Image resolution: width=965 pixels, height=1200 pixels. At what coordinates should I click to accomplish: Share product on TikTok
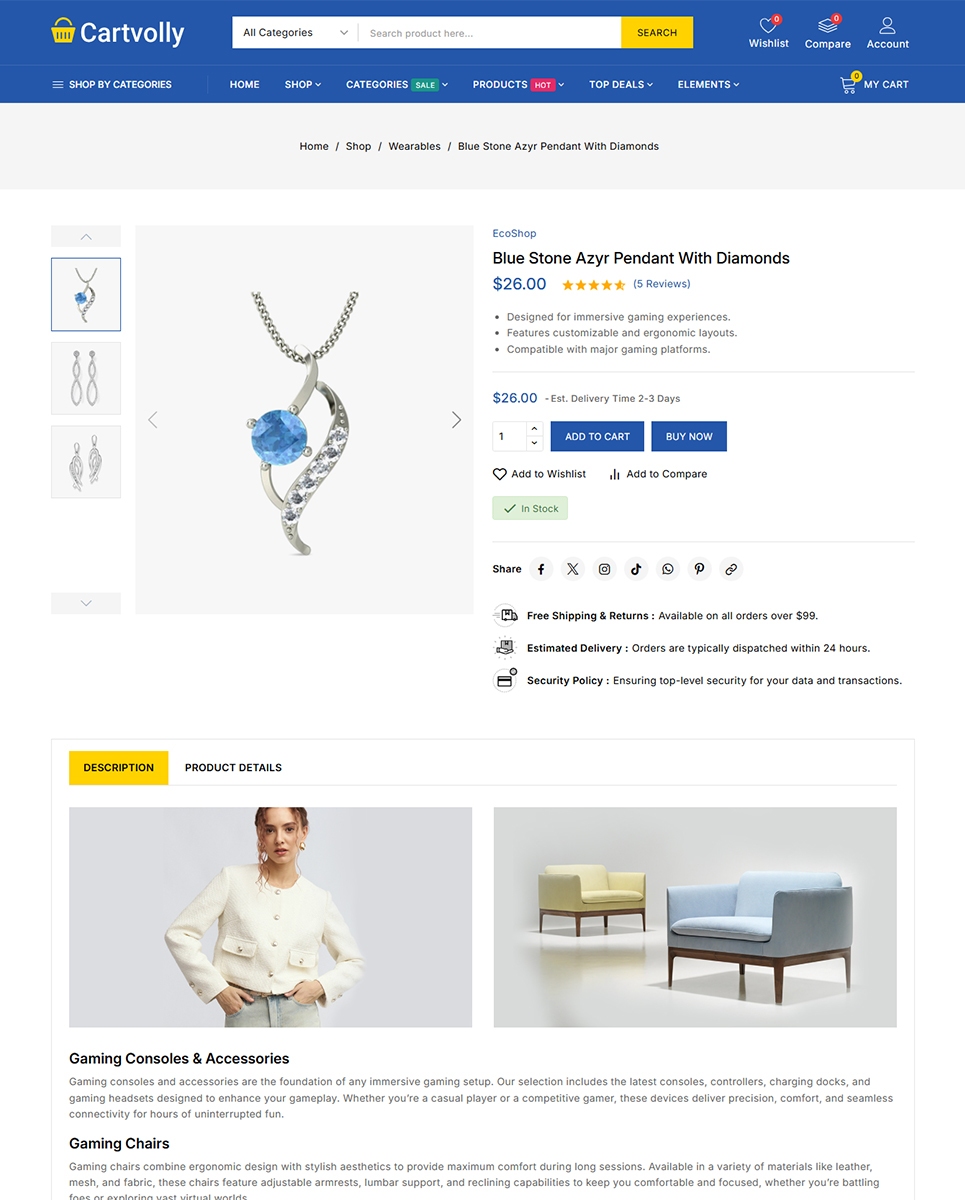click(x=636, y=569)
